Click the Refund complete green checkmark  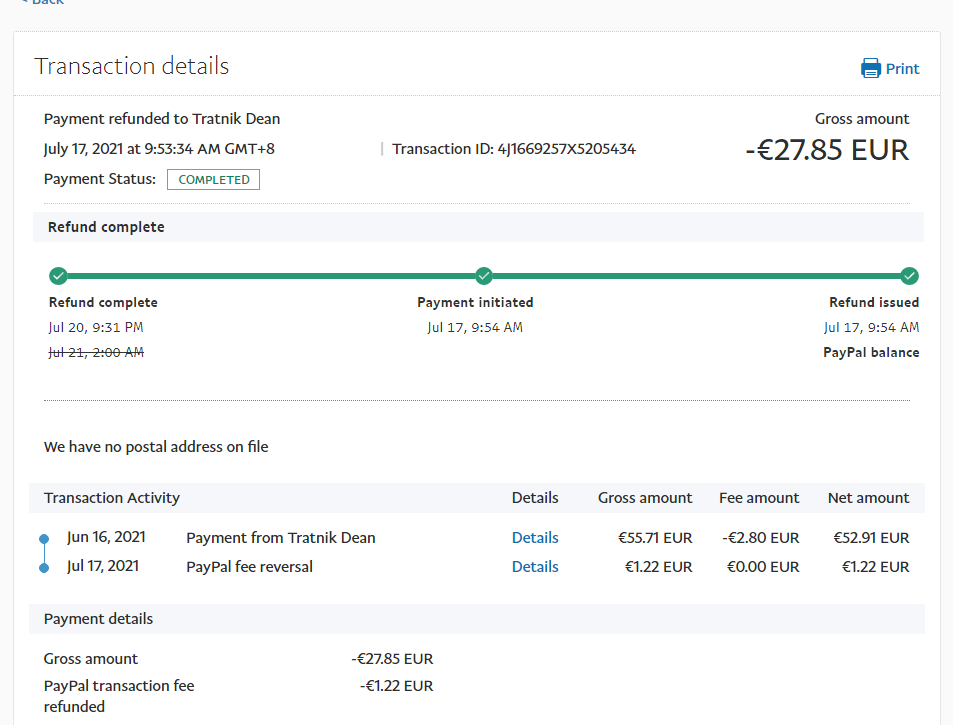(58, 276)
